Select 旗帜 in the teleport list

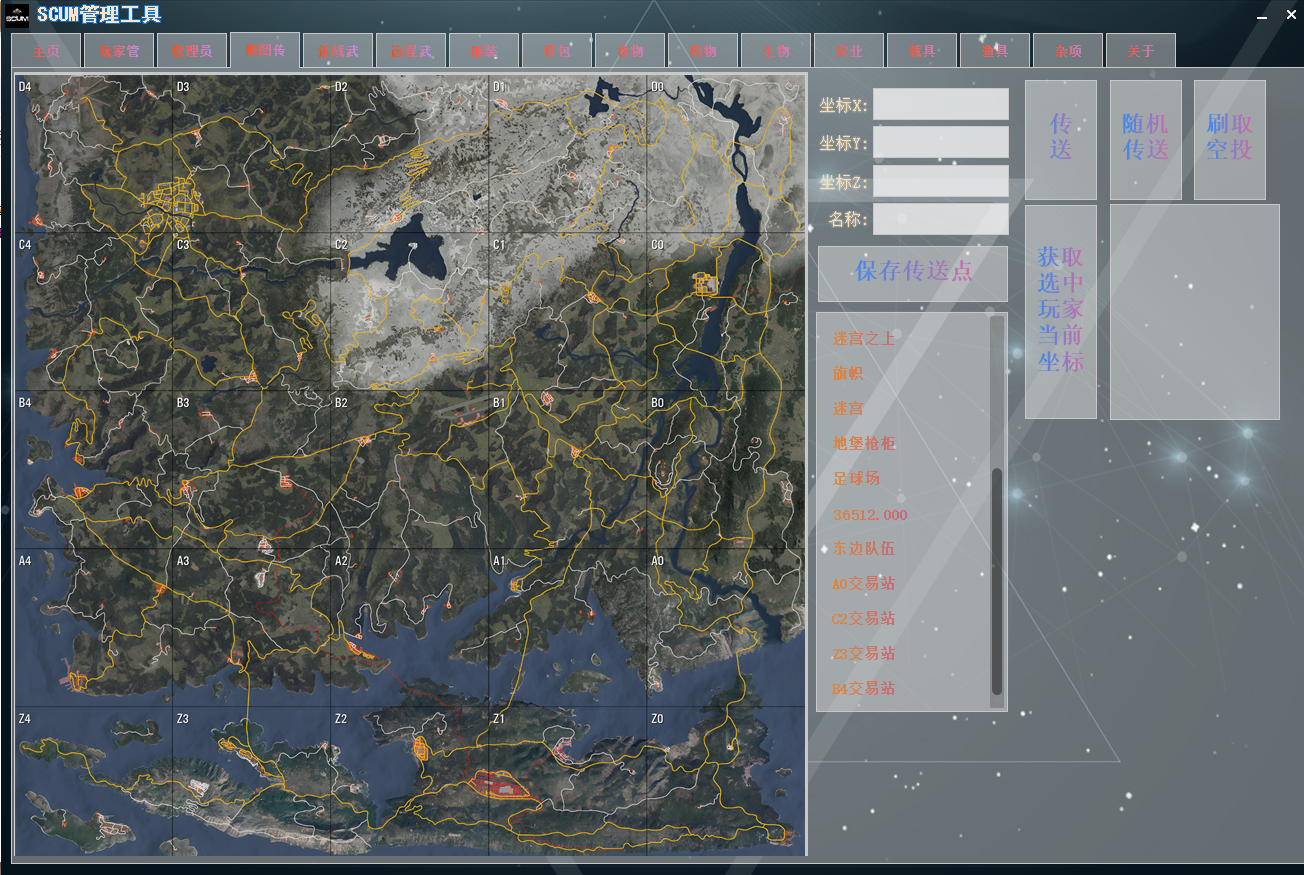tap(848, 374)
